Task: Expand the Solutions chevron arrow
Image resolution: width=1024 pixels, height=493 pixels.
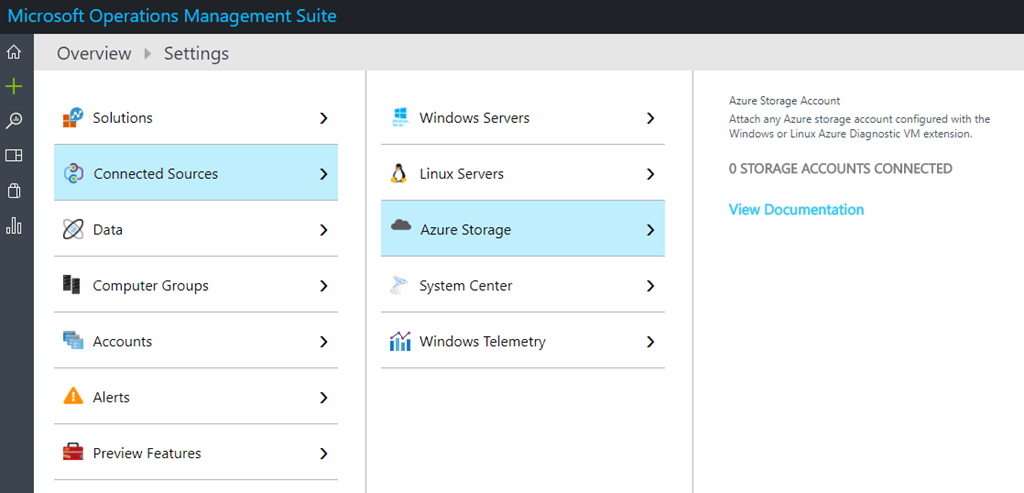Action: 323,118
